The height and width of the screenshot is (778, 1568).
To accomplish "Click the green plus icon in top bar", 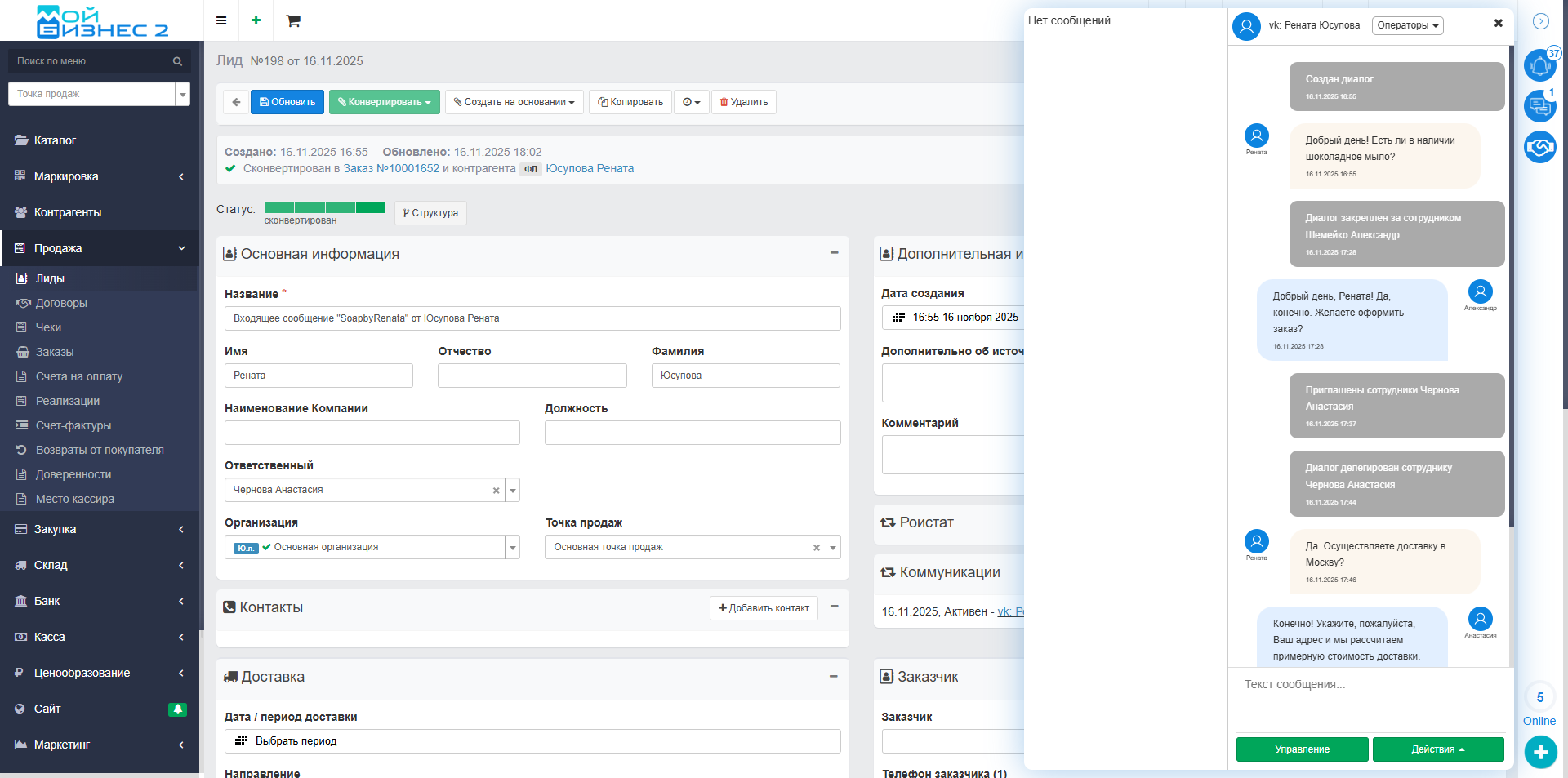I will [x=256, y=20].
